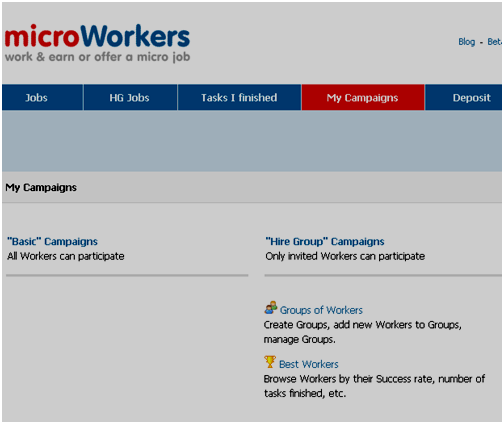Go to the Deposit tab
Viewport: 504px width, 424px height.
tap(464, 97)
